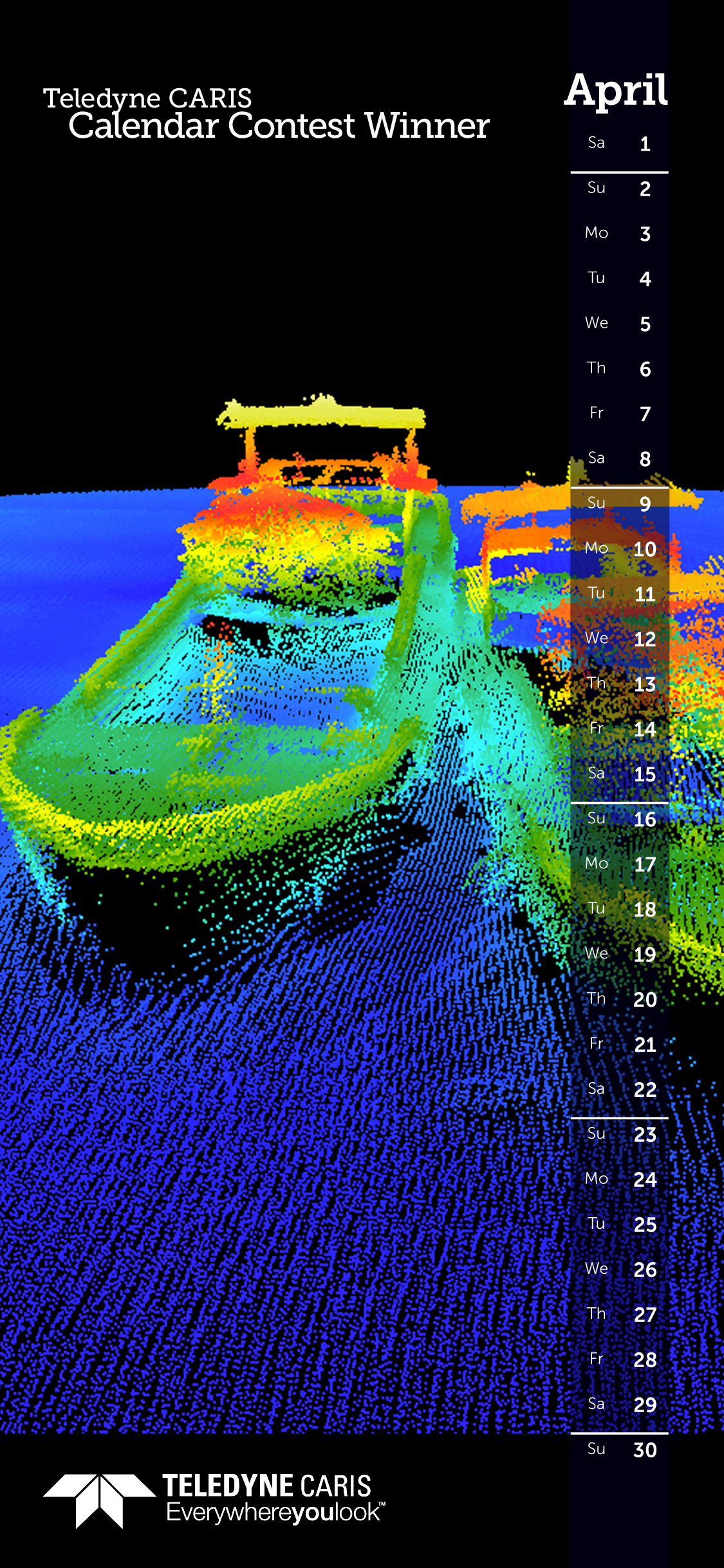This screenshot has width=724, height=1568.
Task: Select calendar date 28
Action: 645,1360
